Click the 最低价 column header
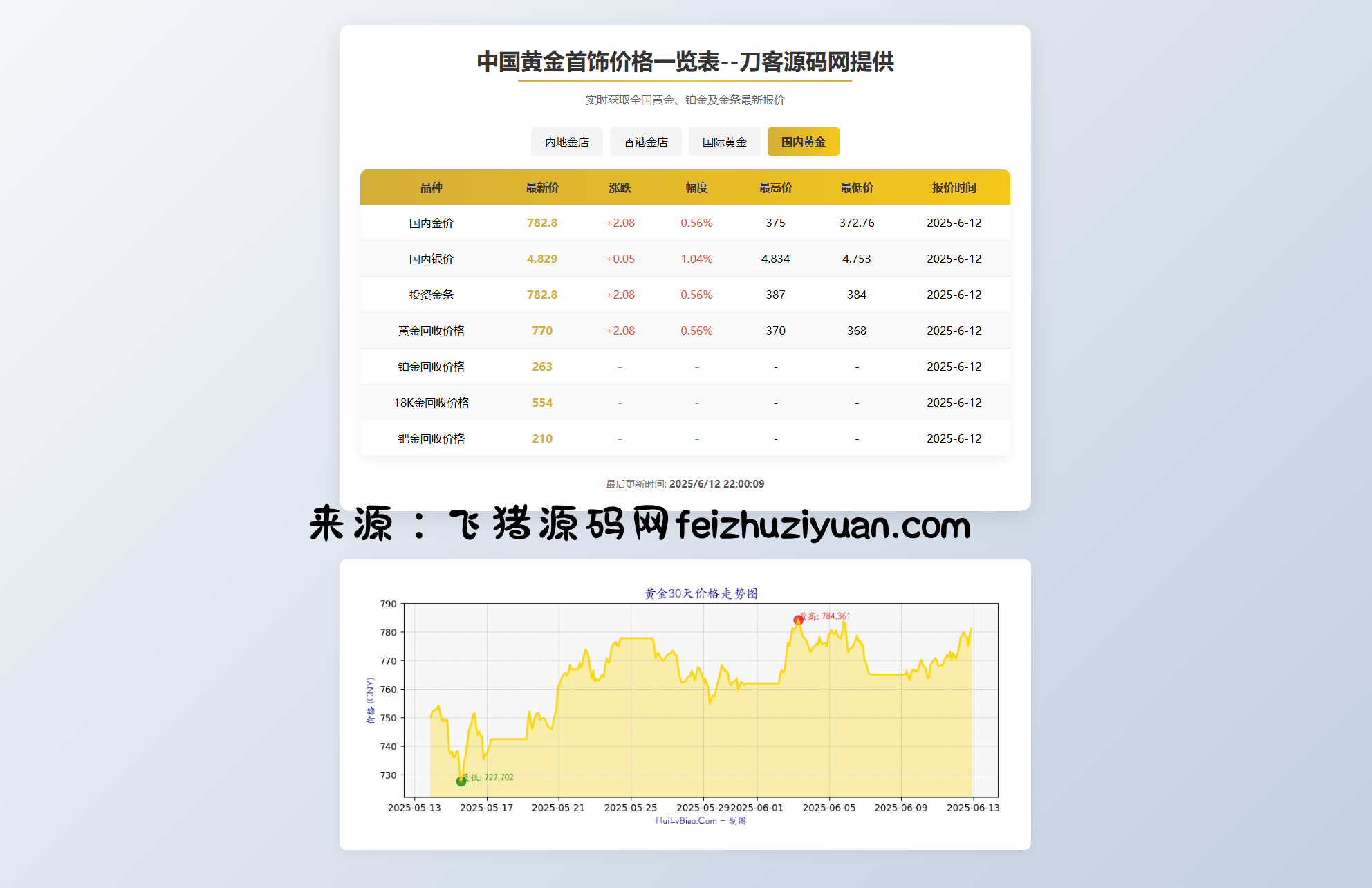 [x=857, y=187]
